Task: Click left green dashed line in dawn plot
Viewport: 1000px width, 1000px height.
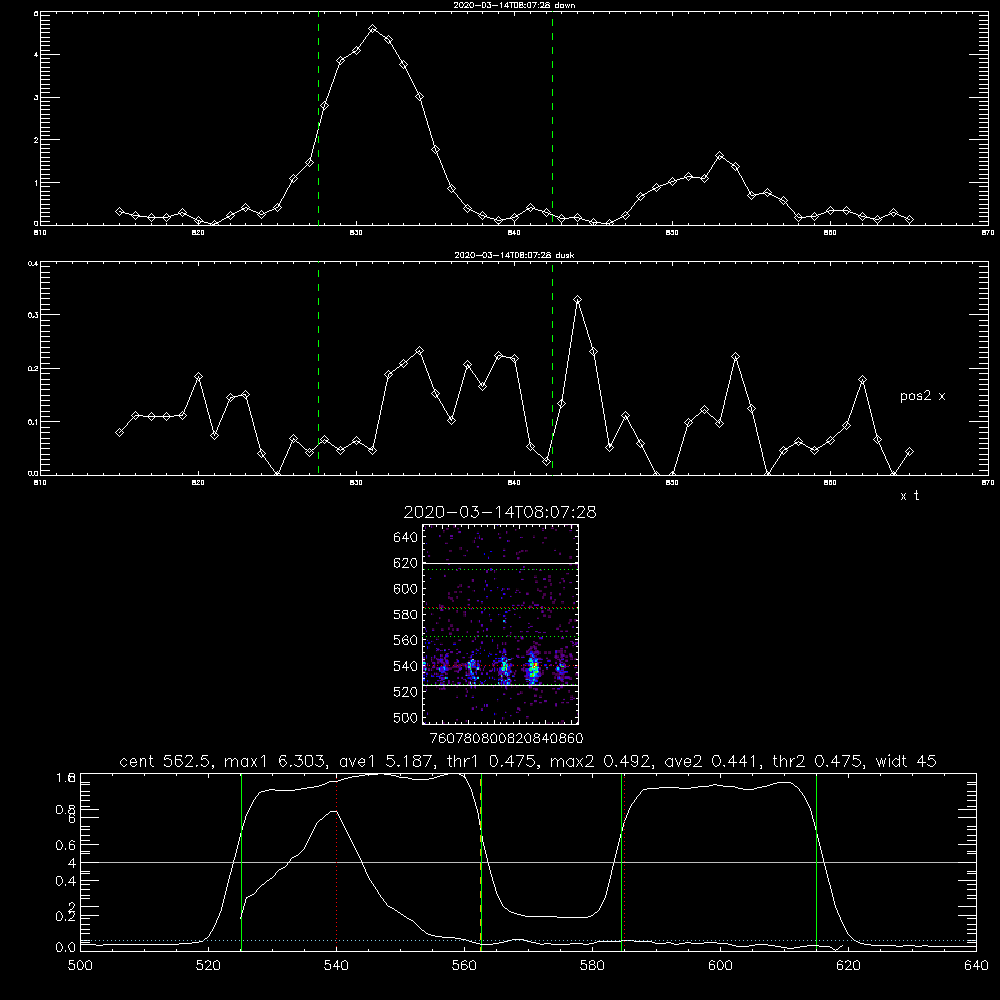Action: pyautogui.click(x=318, y=121)
